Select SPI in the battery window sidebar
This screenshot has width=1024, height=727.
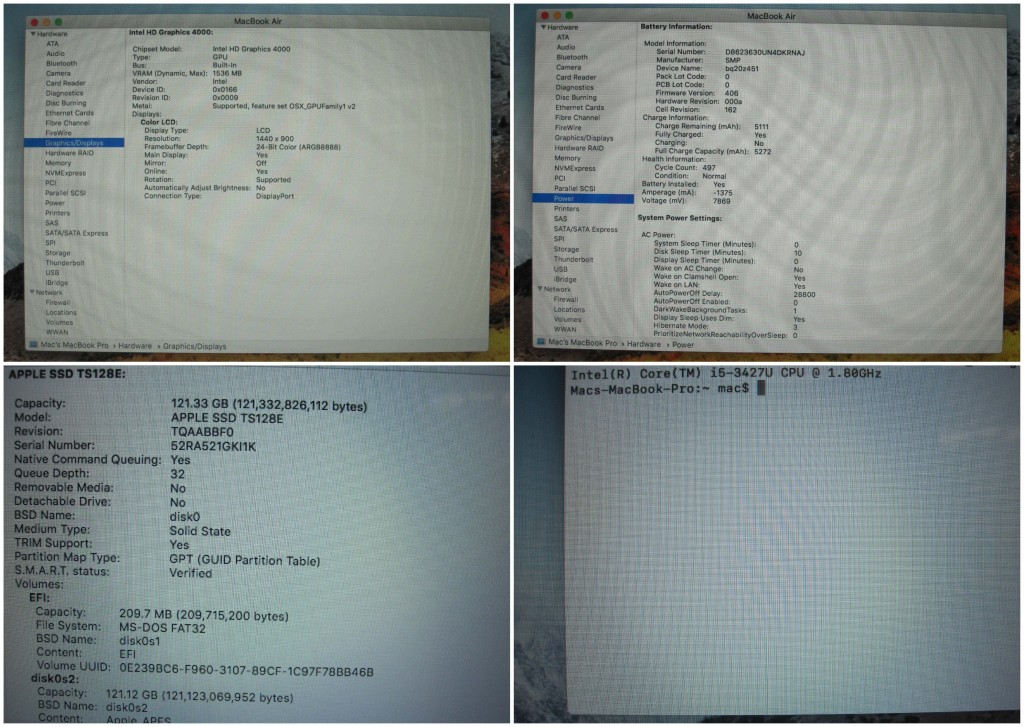(559, 238)
